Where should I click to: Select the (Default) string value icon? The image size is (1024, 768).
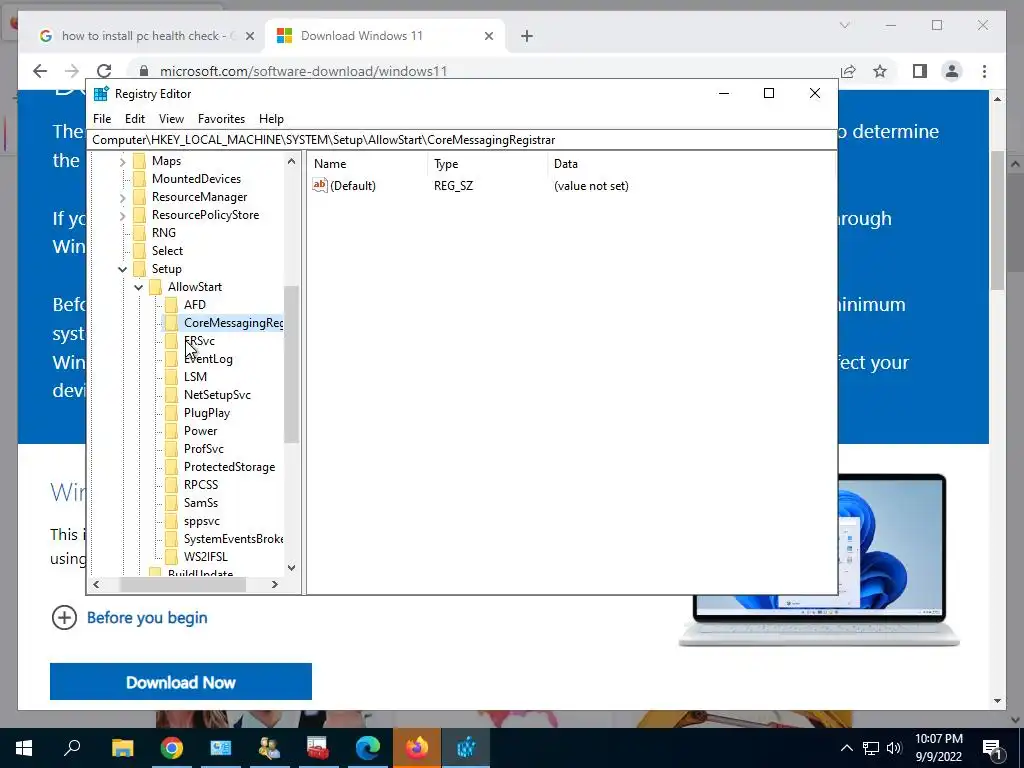[x=319, y=185]
